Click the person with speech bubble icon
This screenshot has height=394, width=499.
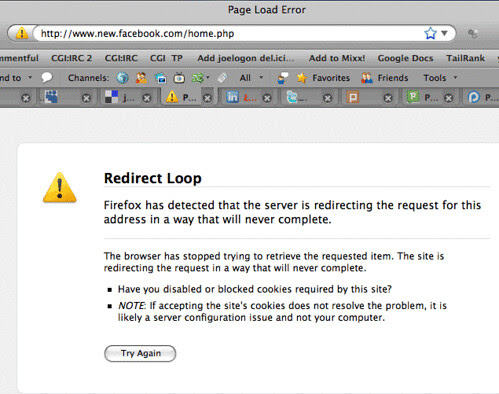pos(283,78)
